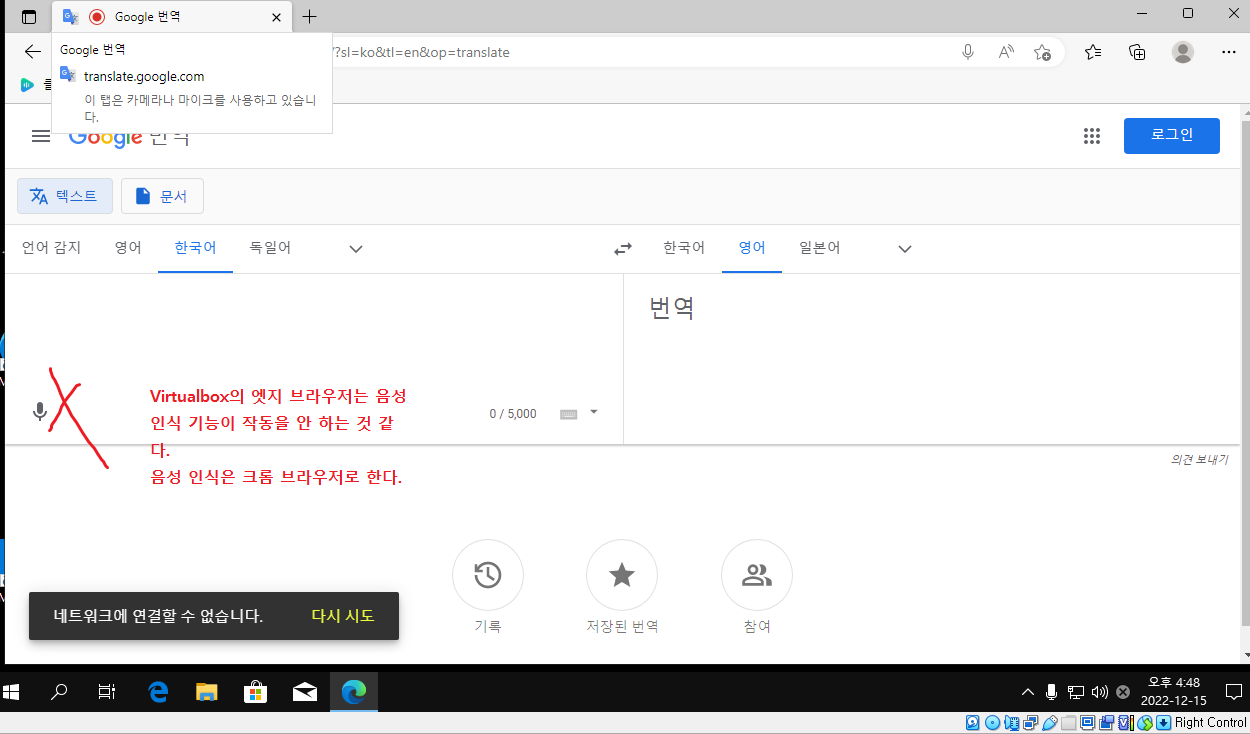Screen dimensions: 1250x734
Task: Select 한국어 as target language
Action: pyautogui.click(x=684, y=248)
